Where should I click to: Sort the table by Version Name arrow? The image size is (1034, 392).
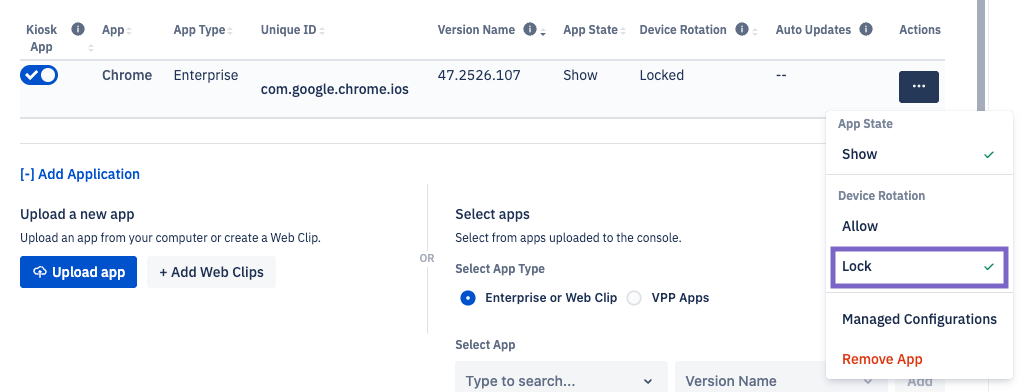point(543,32)
